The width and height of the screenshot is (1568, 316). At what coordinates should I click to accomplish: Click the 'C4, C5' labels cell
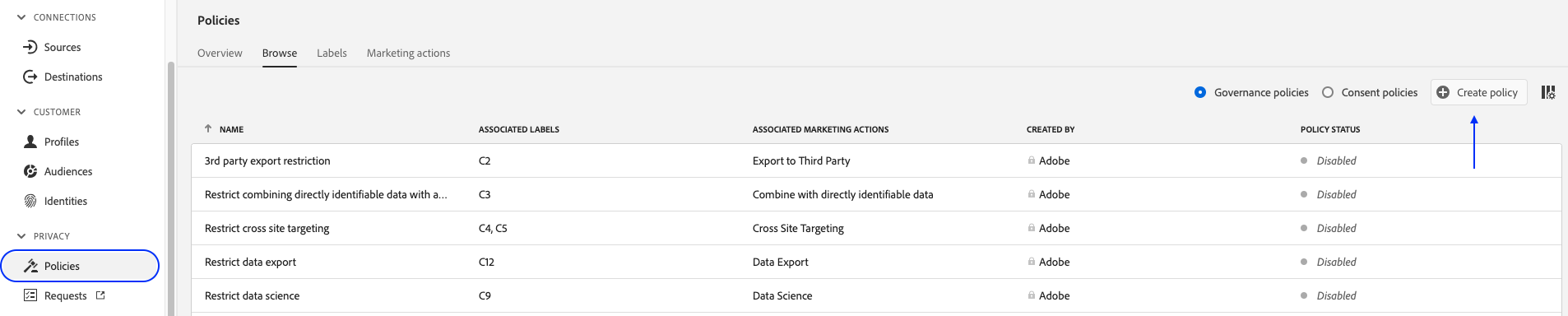click(493, 228)
